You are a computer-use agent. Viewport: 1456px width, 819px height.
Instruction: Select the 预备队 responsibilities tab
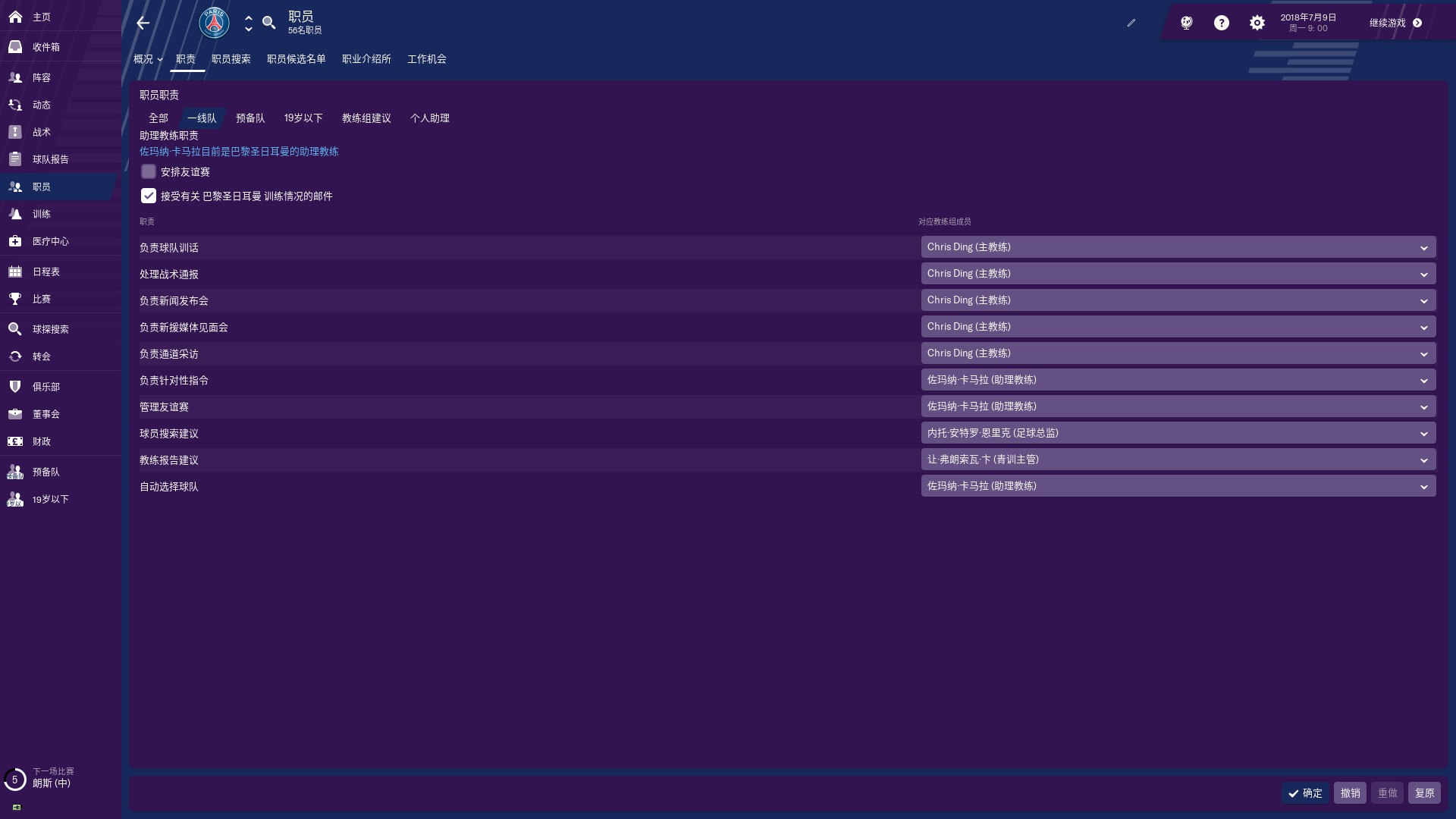click(x=250, y=118)
